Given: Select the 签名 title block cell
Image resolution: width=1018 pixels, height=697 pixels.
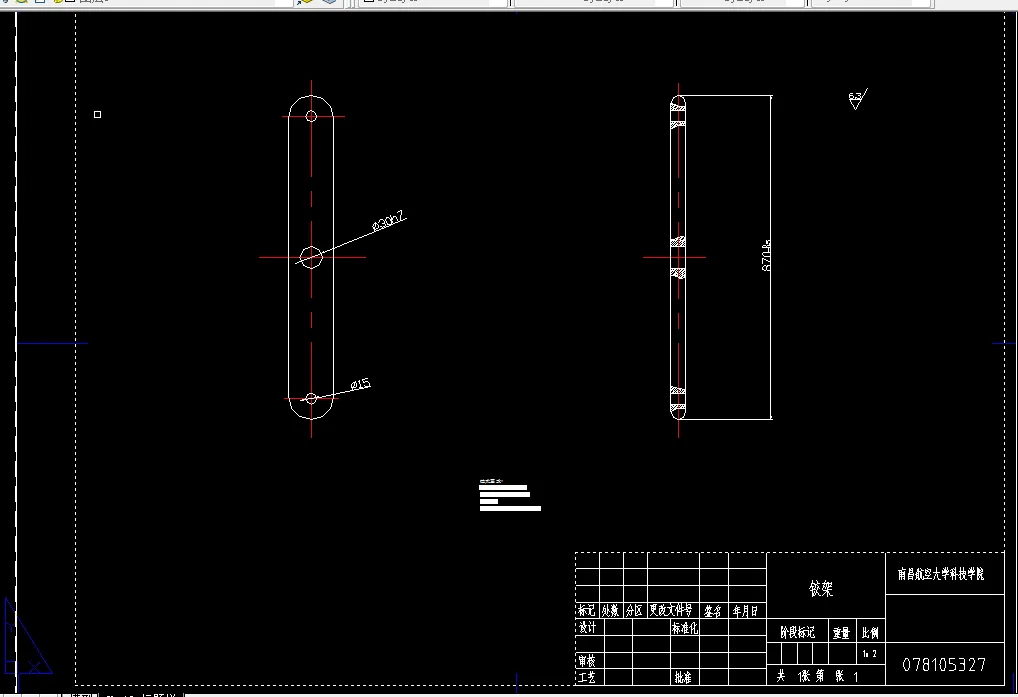Looking at the screenshot, I should click(x=713, y=611).
